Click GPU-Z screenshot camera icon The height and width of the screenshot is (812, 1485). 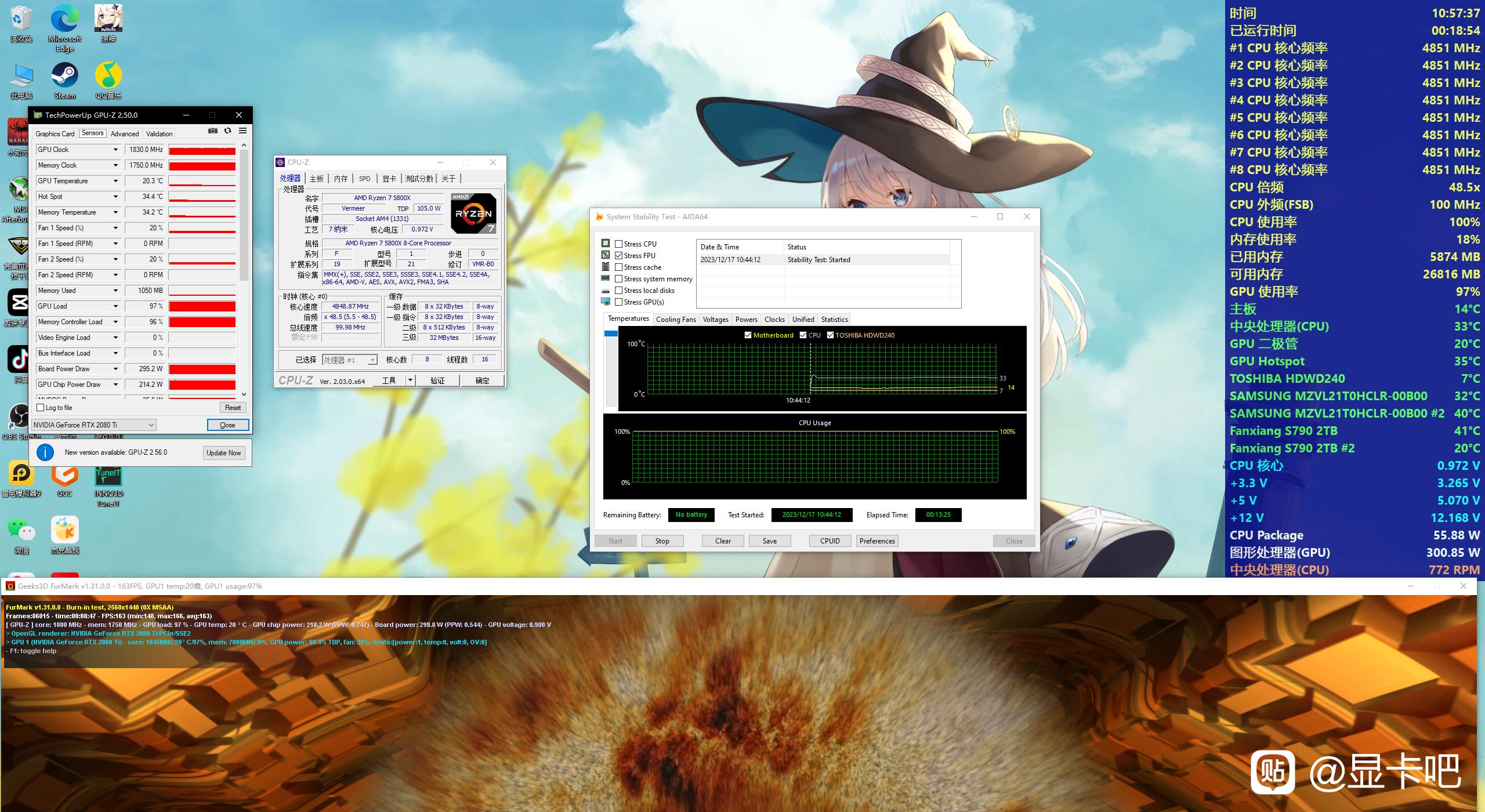click(213, 131)
